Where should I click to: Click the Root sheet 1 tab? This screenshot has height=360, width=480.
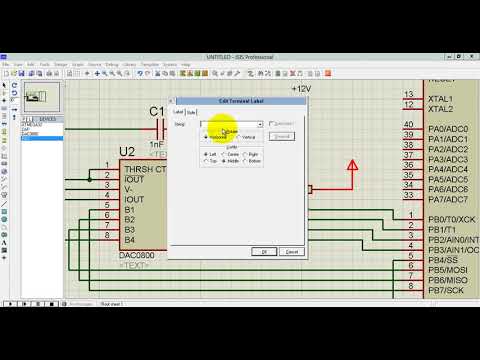pos(111,304)
